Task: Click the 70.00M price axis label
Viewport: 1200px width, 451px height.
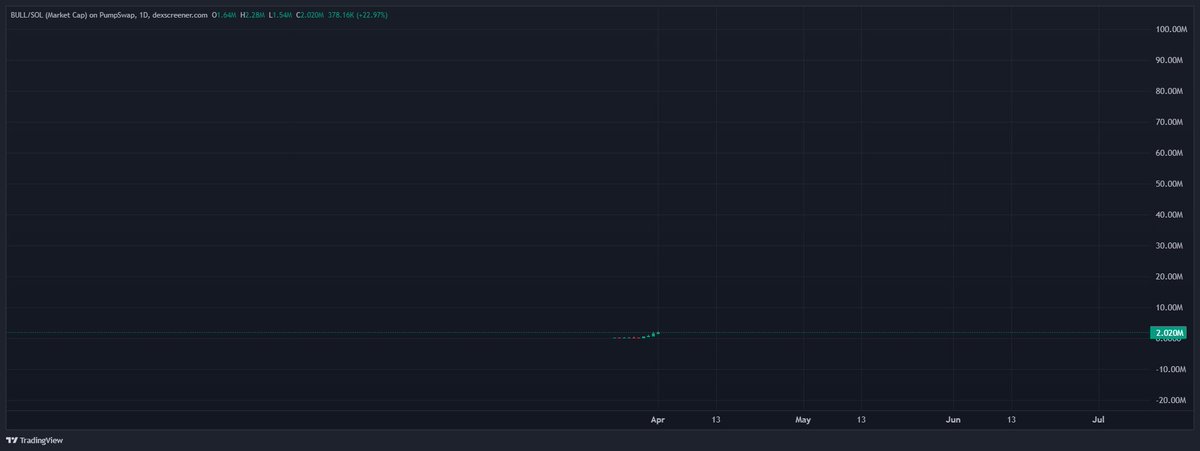Action: [1170, 122]
